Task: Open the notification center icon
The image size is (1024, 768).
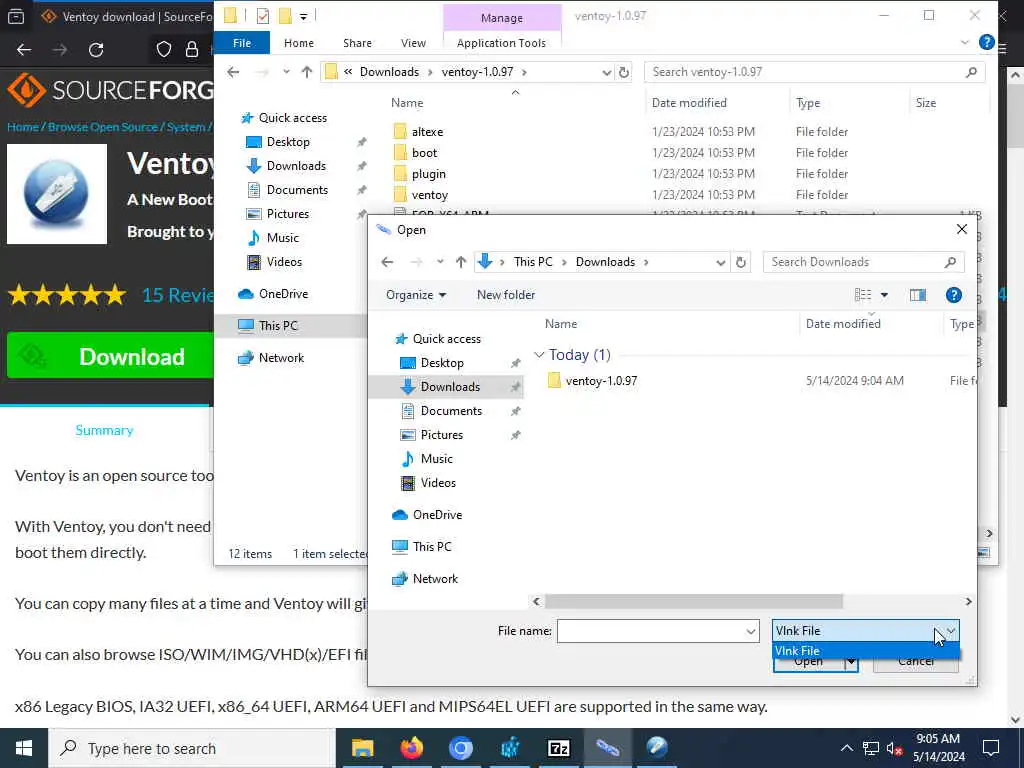Action: 991,748
